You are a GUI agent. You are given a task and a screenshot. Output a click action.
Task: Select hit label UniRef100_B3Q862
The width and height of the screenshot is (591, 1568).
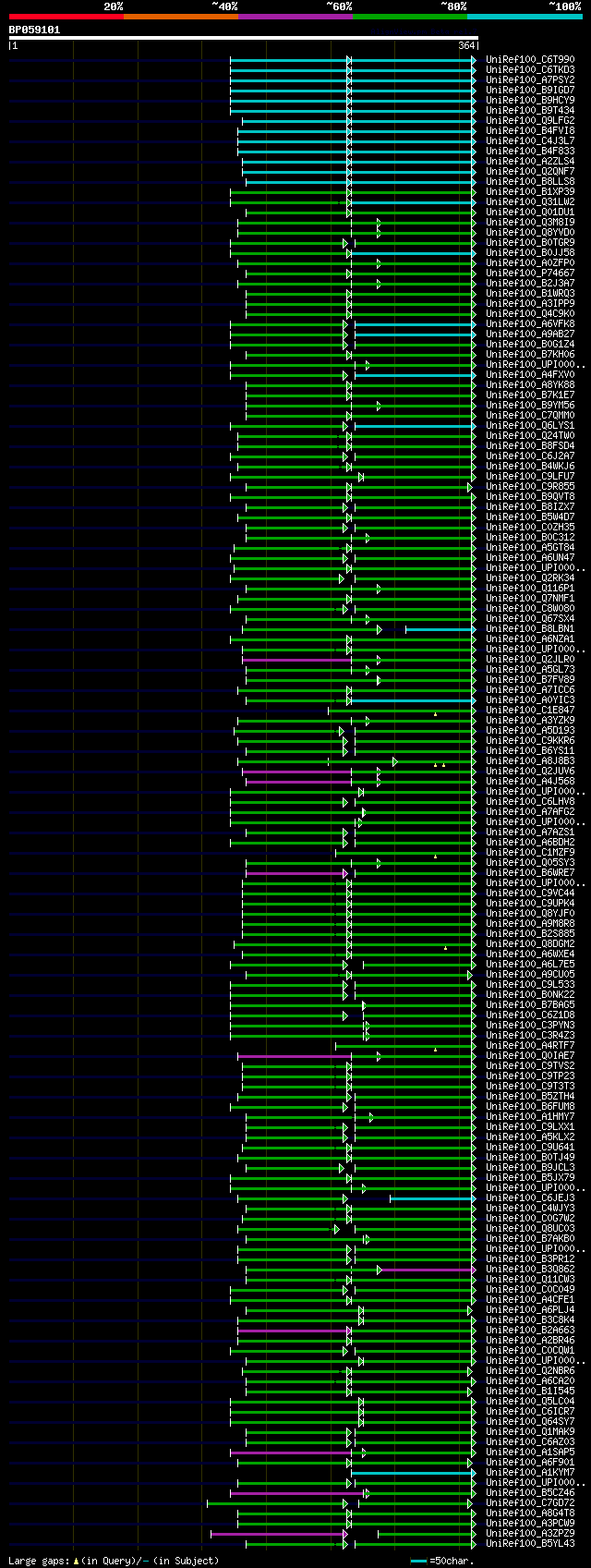tap(530, 1269)
